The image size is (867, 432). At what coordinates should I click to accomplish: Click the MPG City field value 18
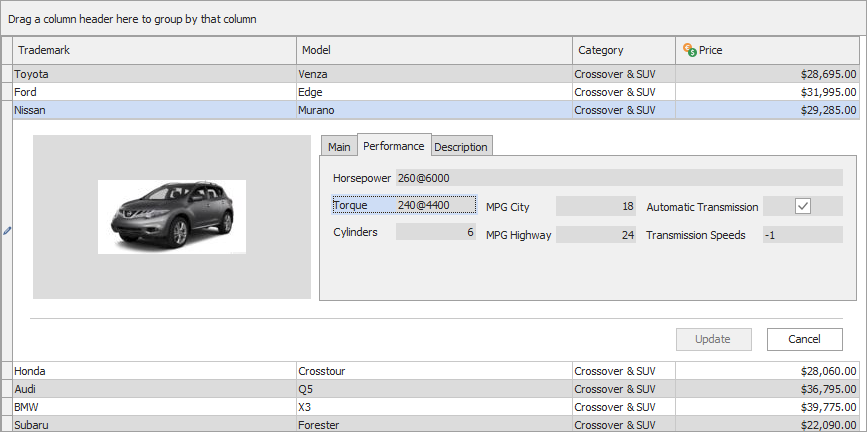point(596,206)
